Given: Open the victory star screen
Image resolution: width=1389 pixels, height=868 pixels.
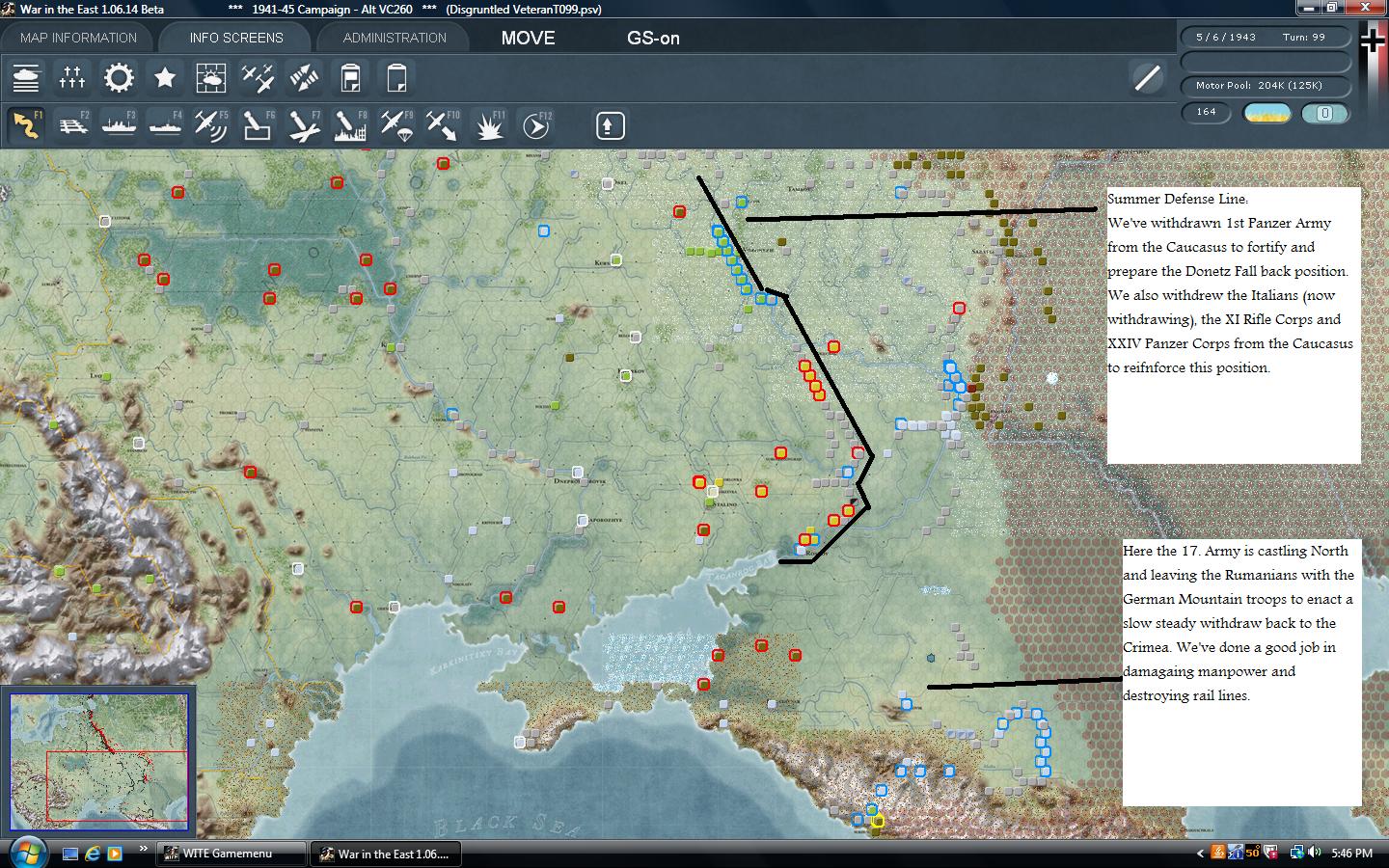Looking at the screenshot, I should point(165,78).
